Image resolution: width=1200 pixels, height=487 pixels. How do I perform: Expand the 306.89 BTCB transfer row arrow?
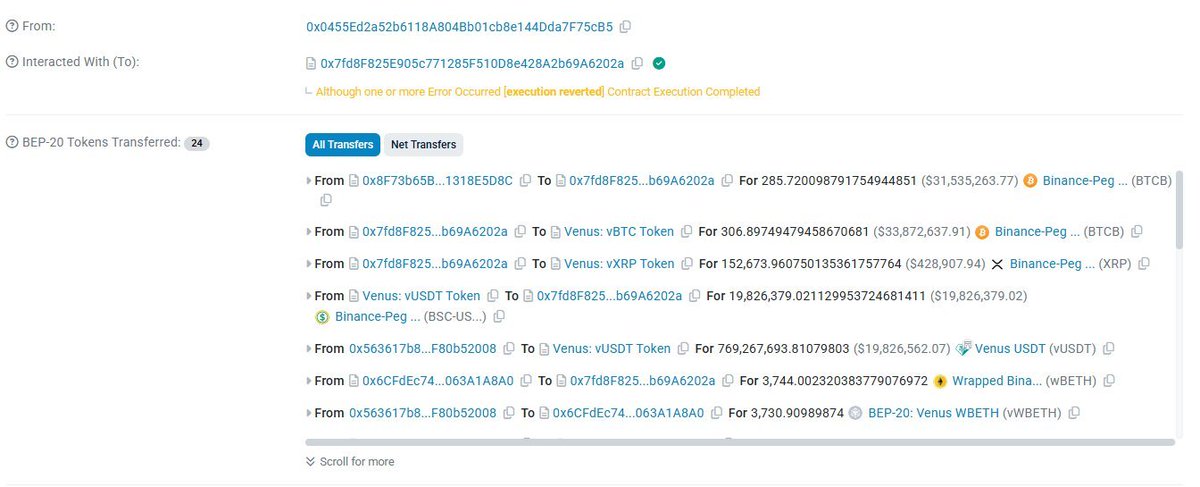[x=309, y=232]
